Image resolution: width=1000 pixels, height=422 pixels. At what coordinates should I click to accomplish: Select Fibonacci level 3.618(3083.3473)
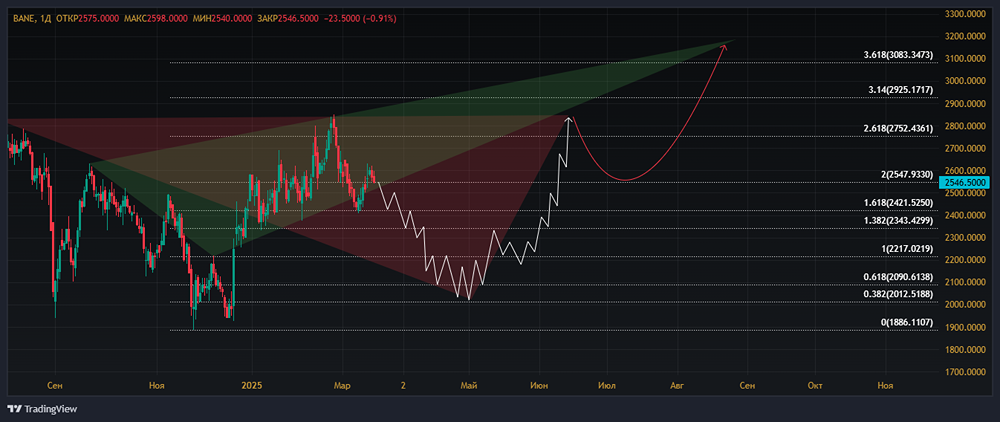coord(898,56)
